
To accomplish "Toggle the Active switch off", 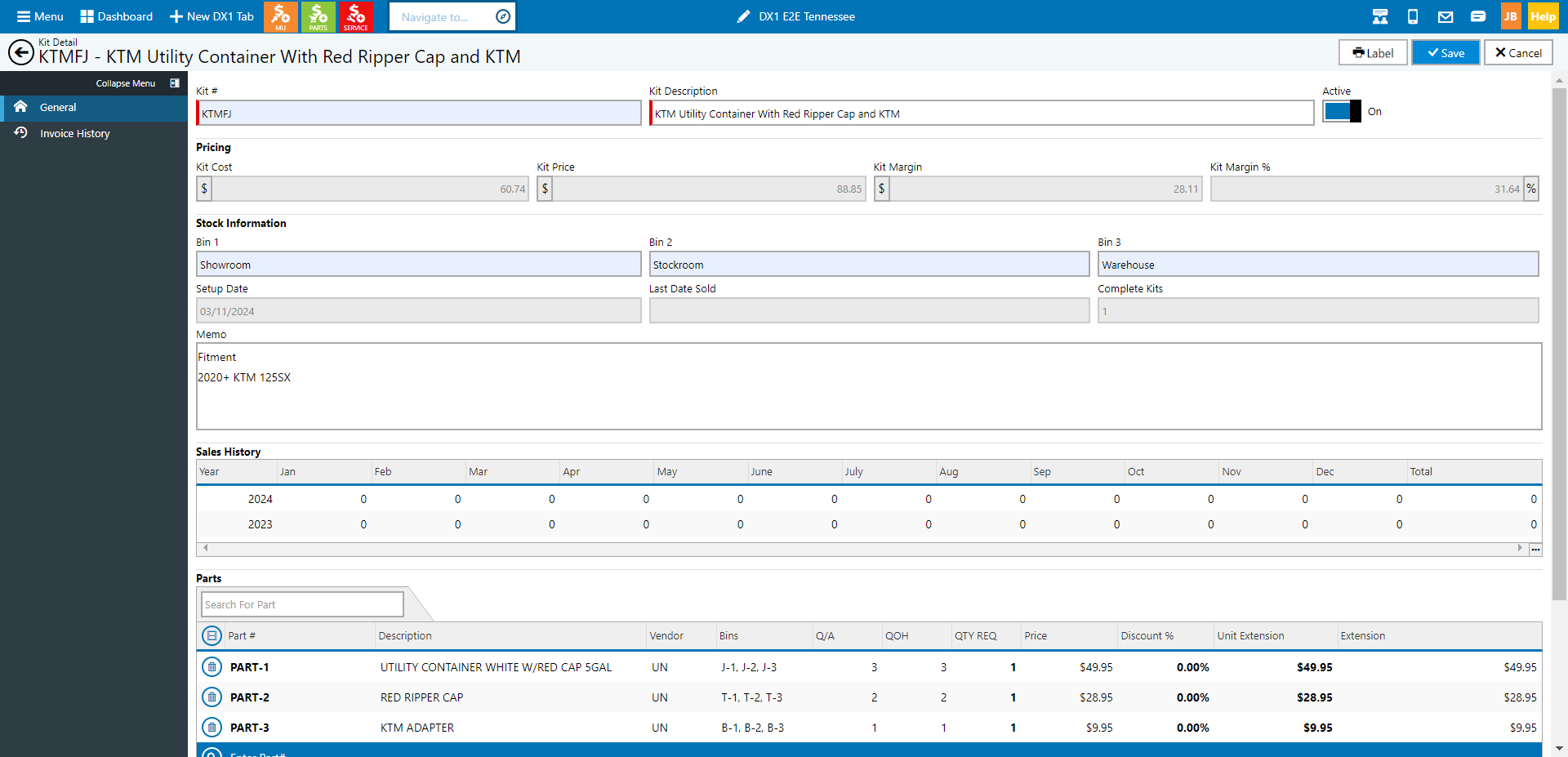I will click(1342, 111).
